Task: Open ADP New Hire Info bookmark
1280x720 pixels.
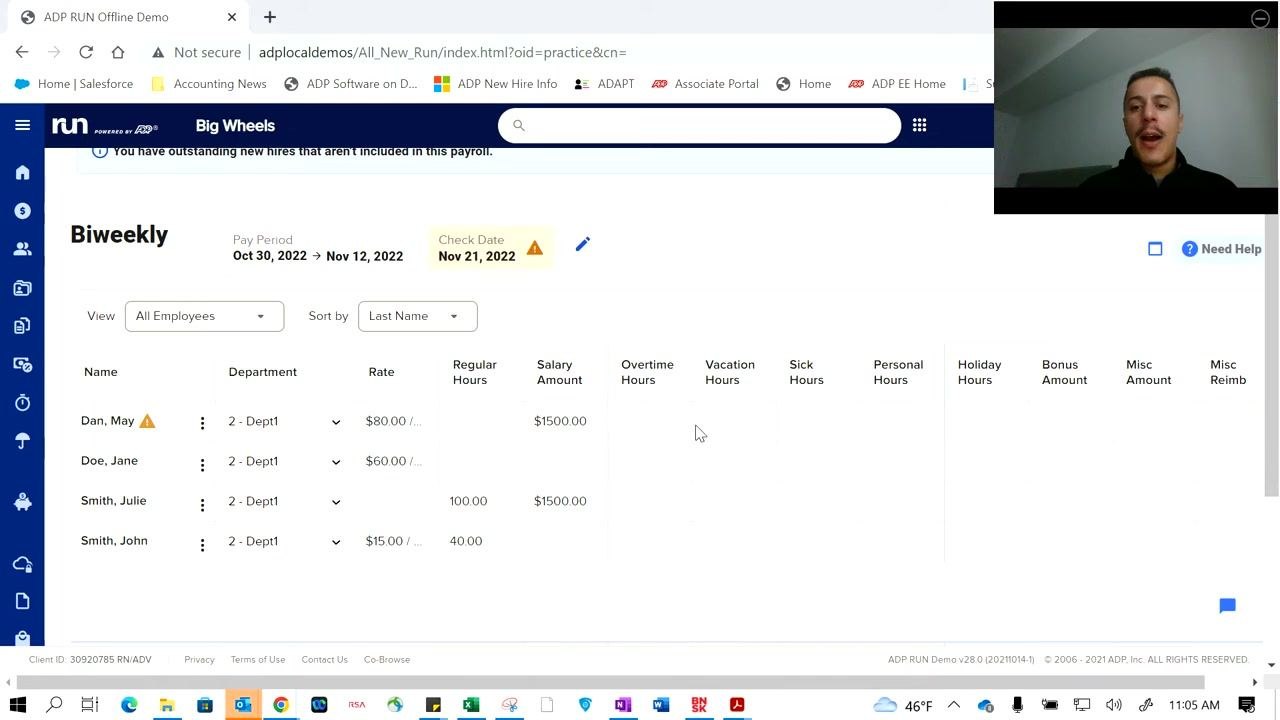Action: pos(496,84)
